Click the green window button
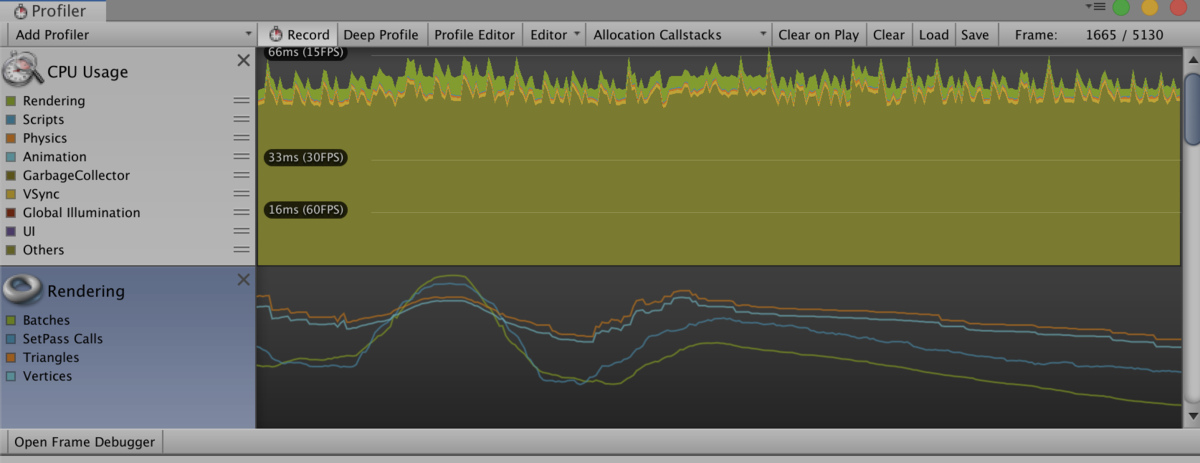1200x463 pixels. (x=1121, y=8)
